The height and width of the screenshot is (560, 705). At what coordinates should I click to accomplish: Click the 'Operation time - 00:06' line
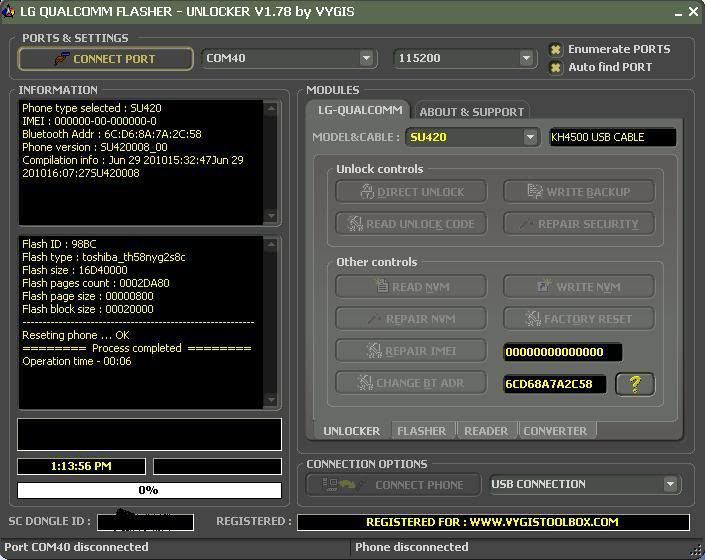pyautogui.click(x=77, y=361)
